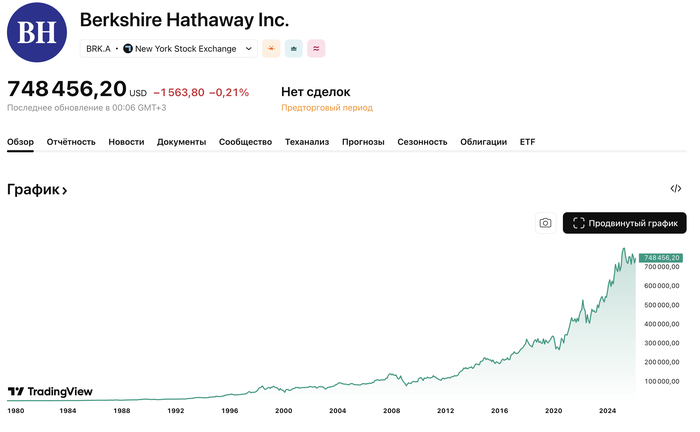Click the 2020 marker on time axis
This screenshot has height=432, width=700.
553,410
